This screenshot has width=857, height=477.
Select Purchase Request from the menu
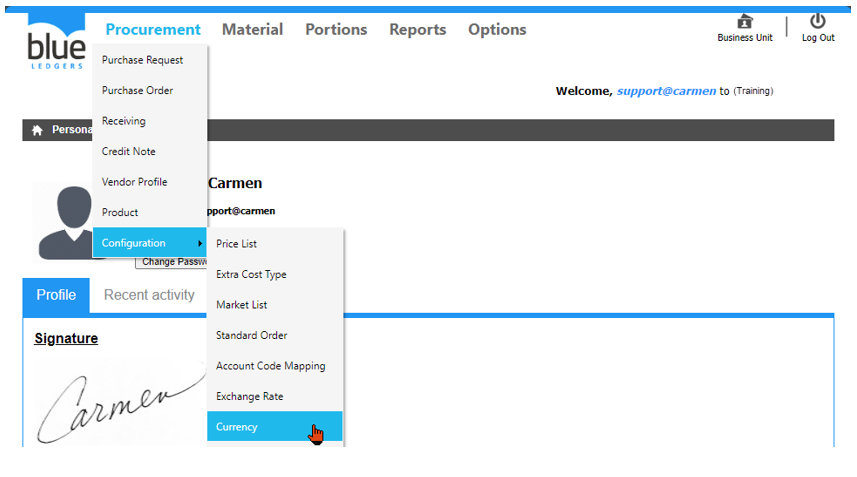(142, 60)
